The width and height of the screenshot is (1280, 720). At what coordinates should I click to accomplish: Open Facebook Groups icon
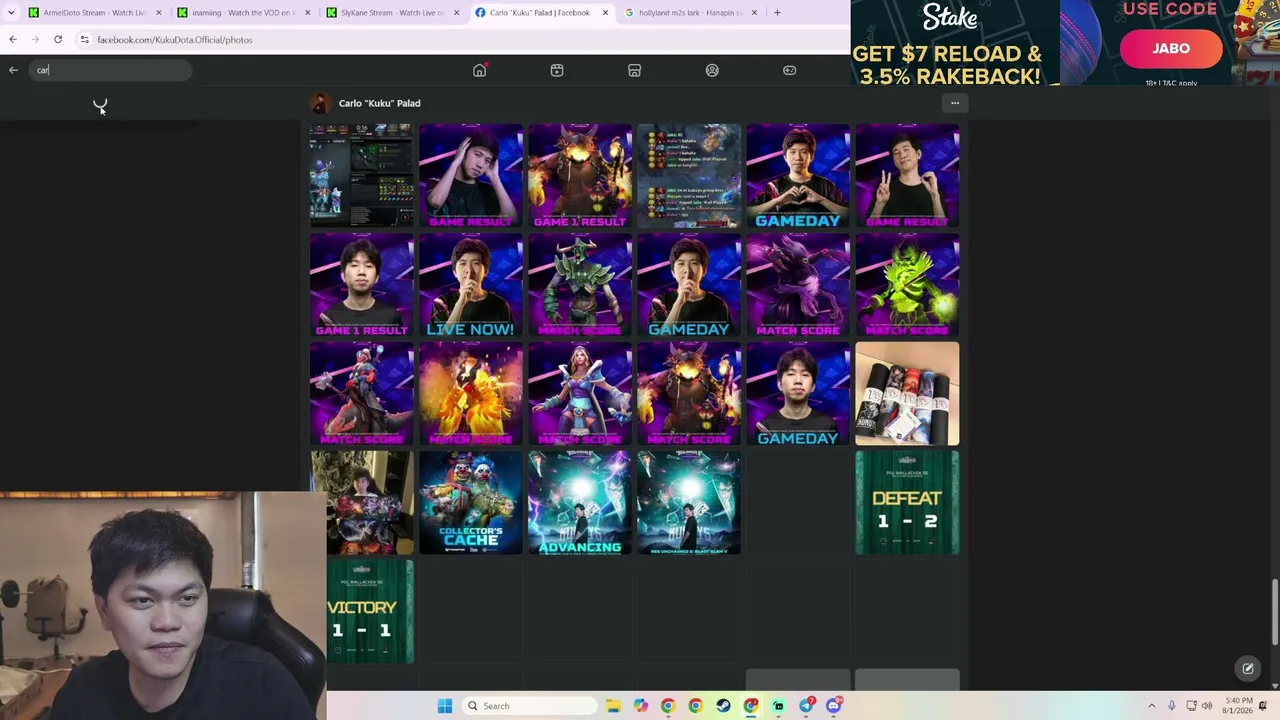coord(712,70)
